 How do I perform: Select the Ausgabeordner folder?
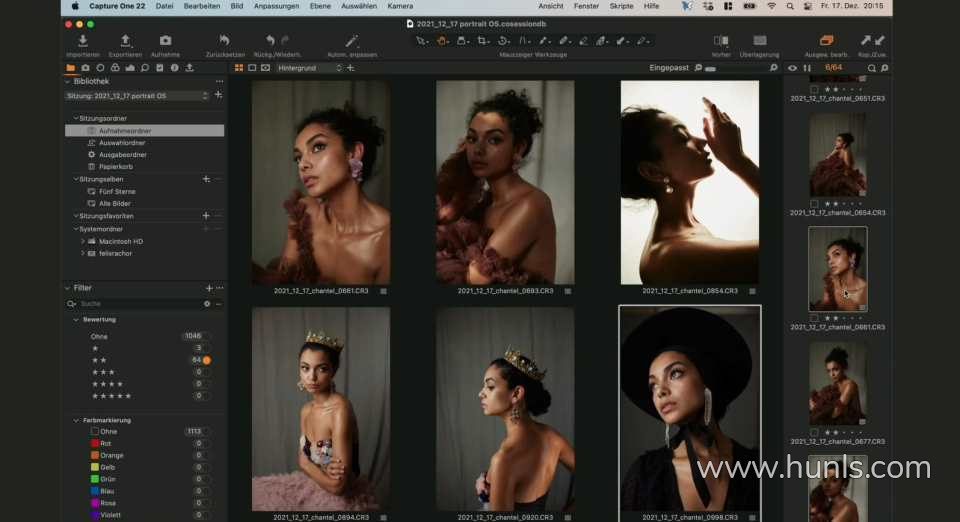click(122, 155)
